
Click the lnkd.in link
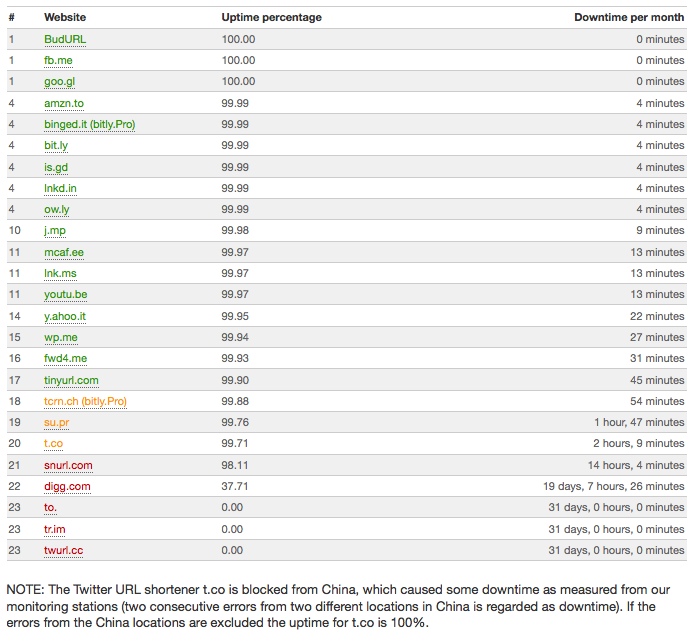[60, 188]
